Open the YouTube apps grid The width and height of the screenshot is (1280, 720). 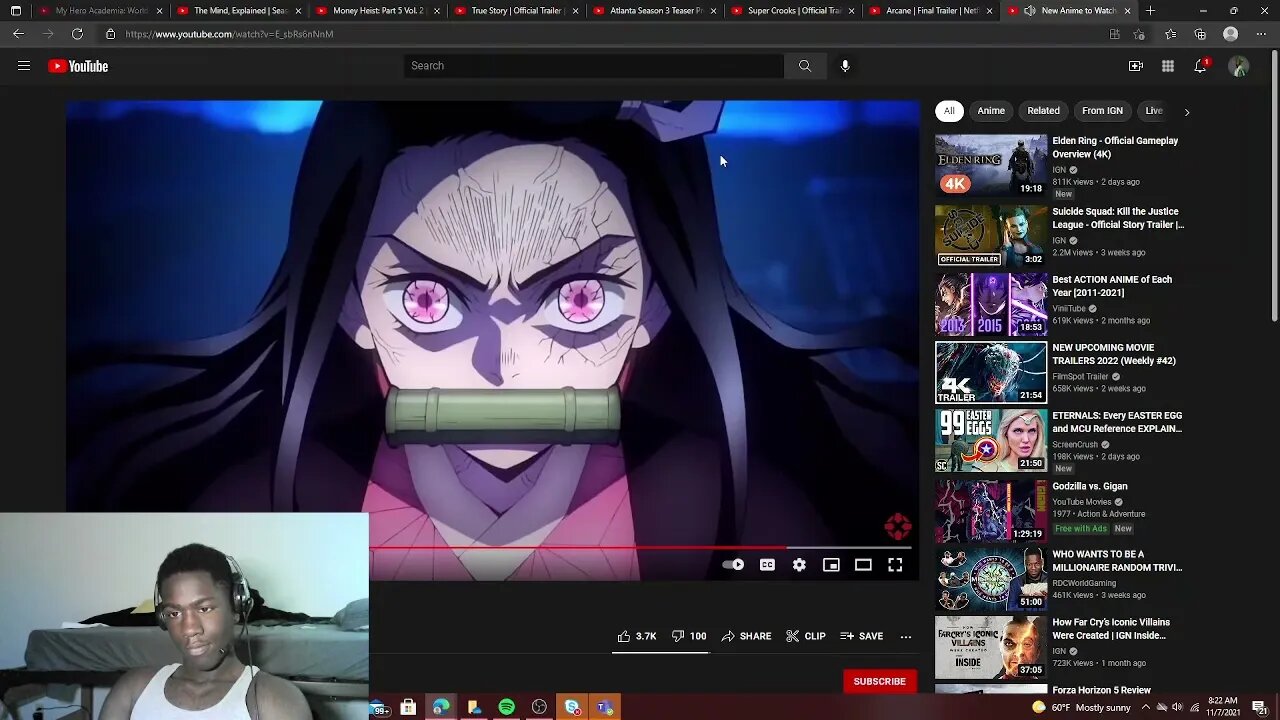pyautogui.click(x=1168, y=66)
